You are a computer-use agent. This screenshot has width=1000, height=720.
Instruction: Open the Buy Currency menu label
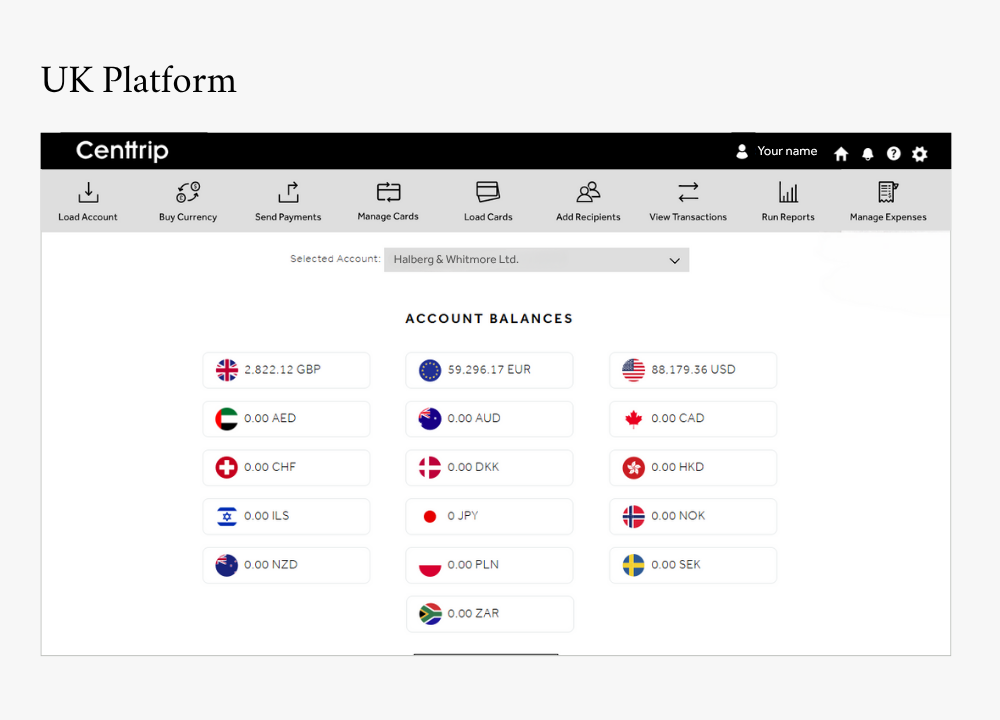click(188, 217)
